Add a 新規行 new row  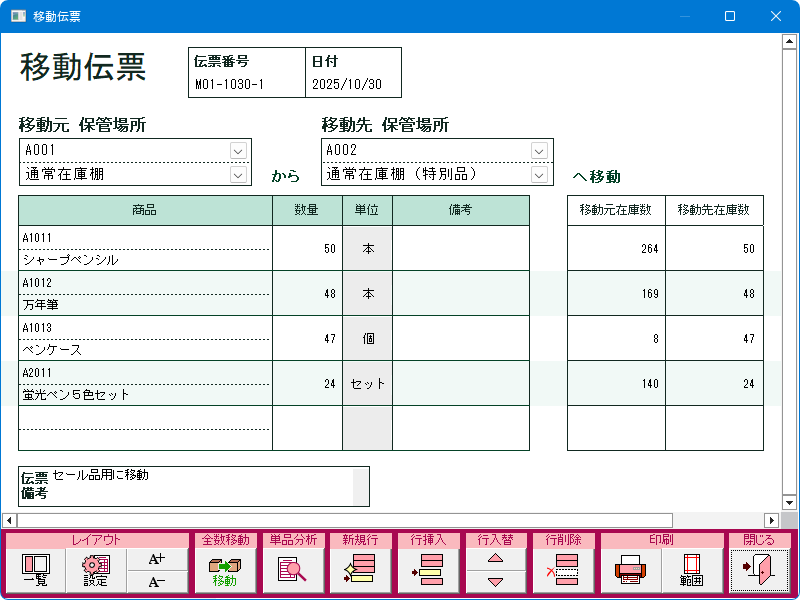click(x=360, y=570)
